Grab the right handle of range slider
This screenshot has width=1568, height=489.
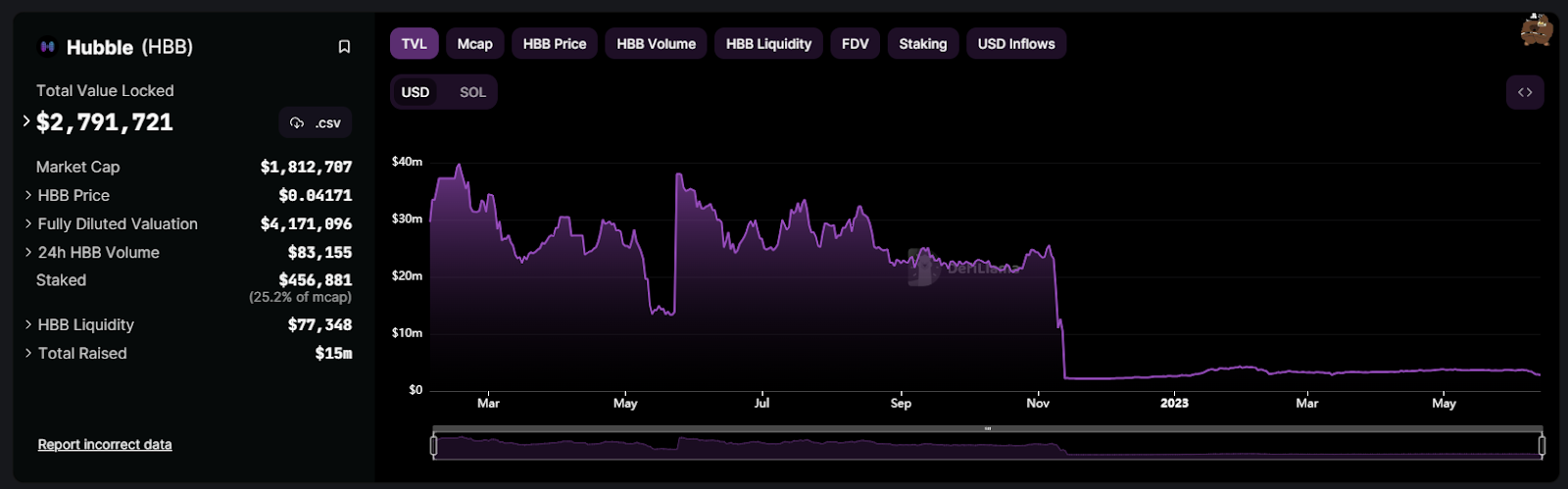[1542, 446]
